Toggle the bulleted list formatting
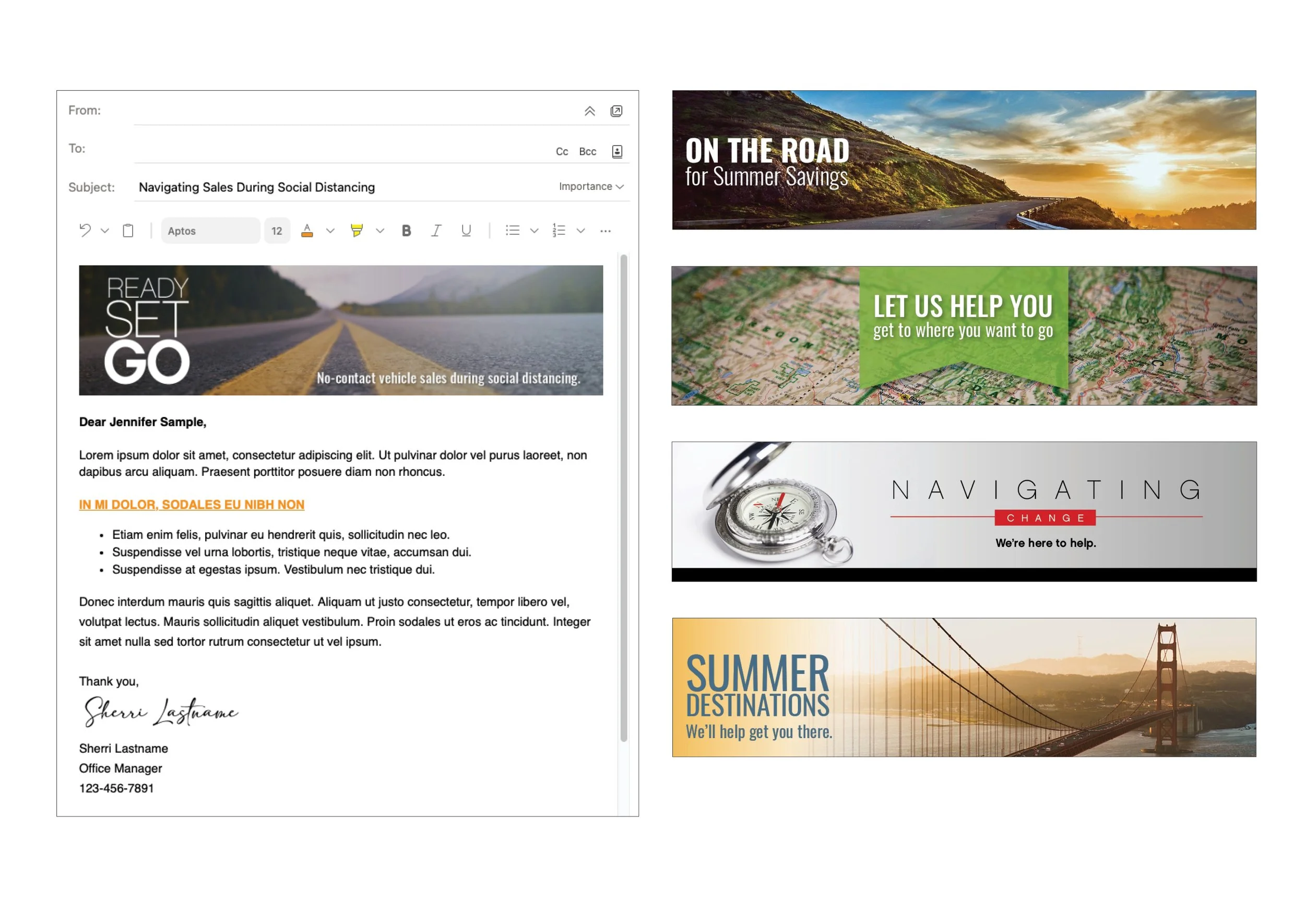 coord(512,230)
